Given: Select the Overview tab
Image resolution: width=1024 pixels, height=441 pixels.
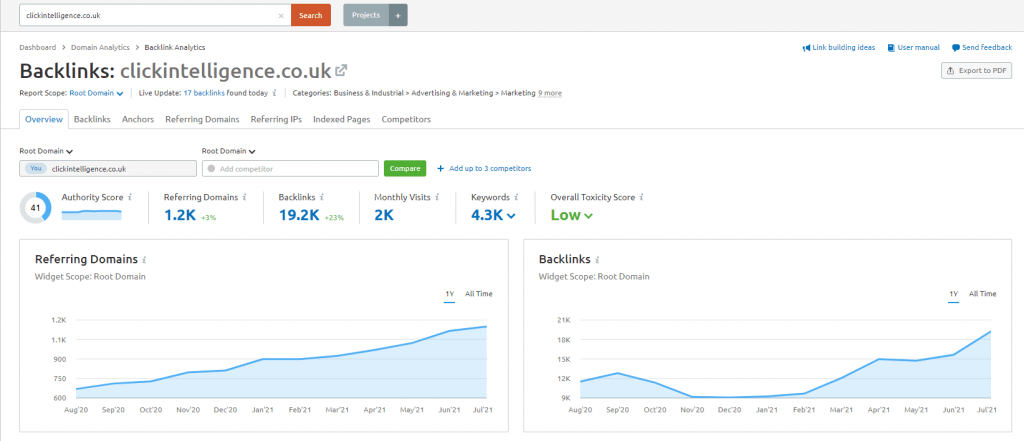Looking at the screenshot, I should click(x=44, y=120).
